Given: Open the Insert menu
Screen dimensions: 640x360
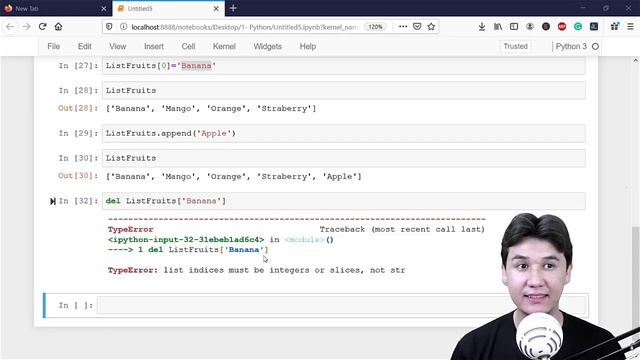Looking at the screenshot, I should point(154,47).
